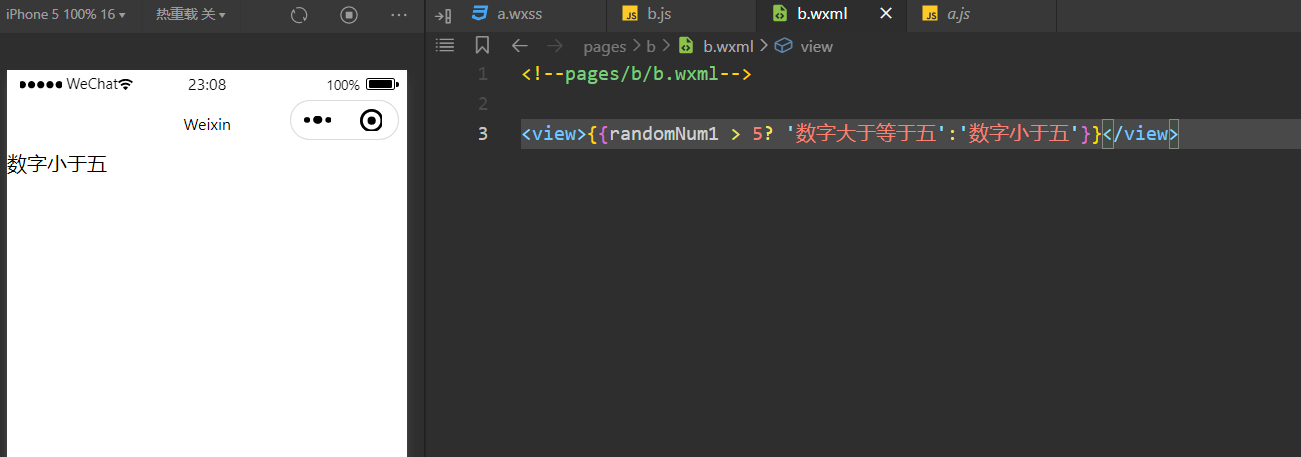The height and width of the screenshot is (457, 1301).
Task: Close the b.wxml tab
Action: [x=885, y=14]
